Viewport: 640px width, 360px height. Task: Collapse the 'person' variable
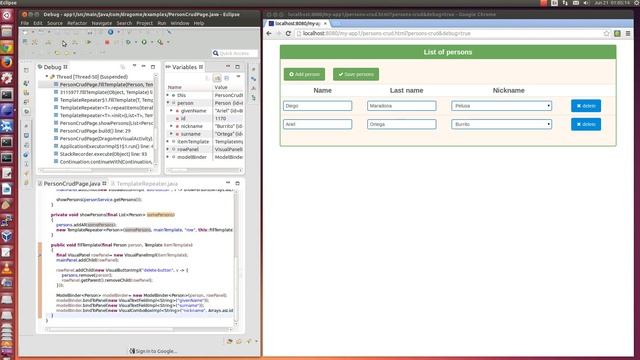168,103
